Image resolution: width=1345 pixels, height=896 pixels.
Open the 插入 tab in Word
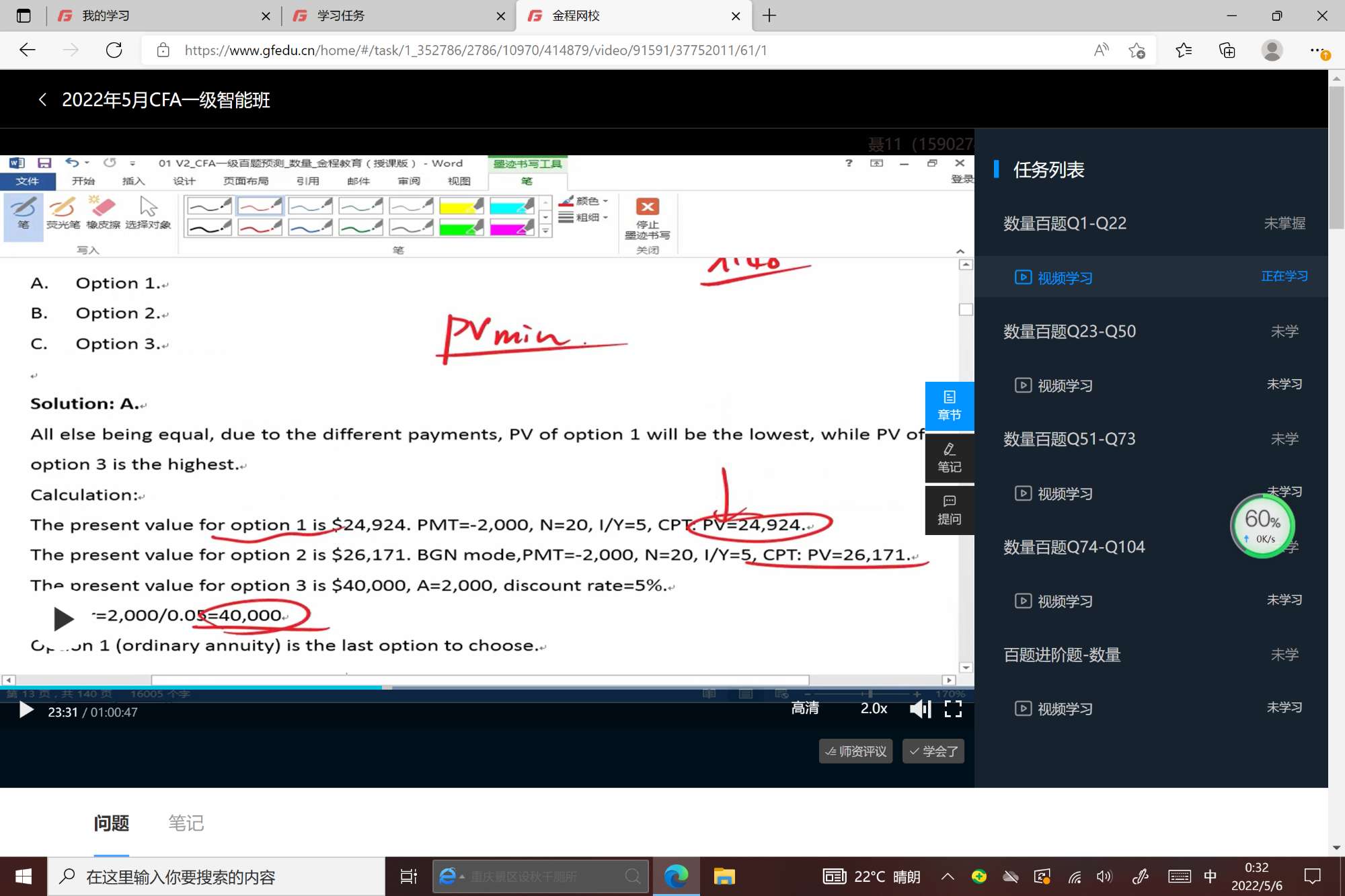tap(133, 181)
